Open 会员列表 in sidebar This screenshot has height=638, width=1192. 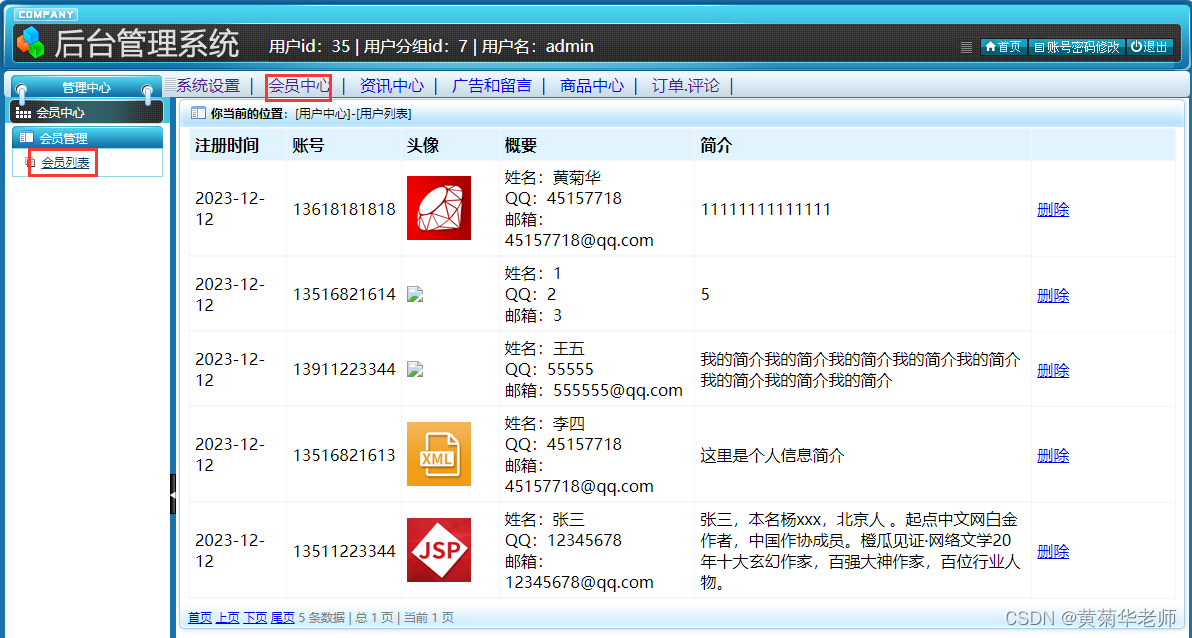[x=65, y=163]
